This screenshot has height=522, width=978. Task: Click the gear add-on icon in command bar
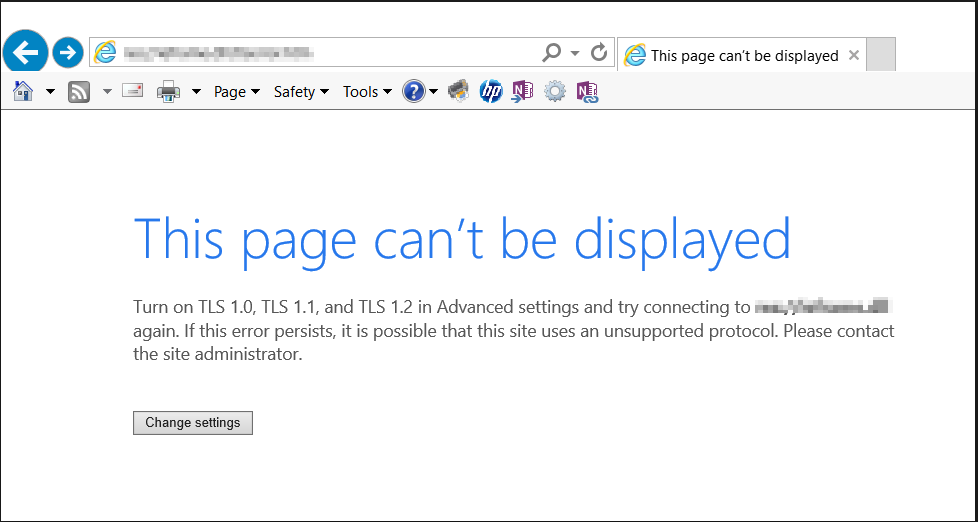554,92
